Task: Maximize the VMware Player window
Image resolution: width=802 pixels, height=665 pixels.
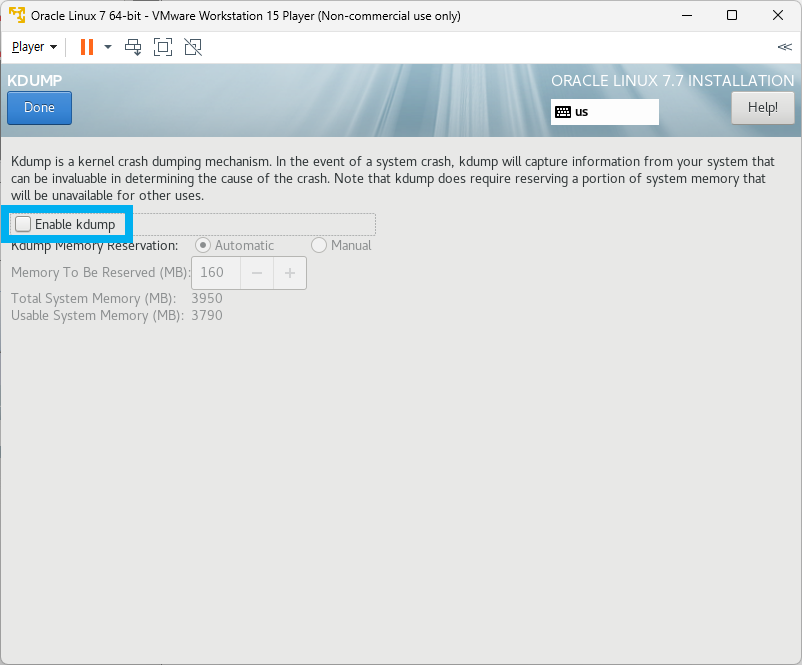Action: point(732,15)
